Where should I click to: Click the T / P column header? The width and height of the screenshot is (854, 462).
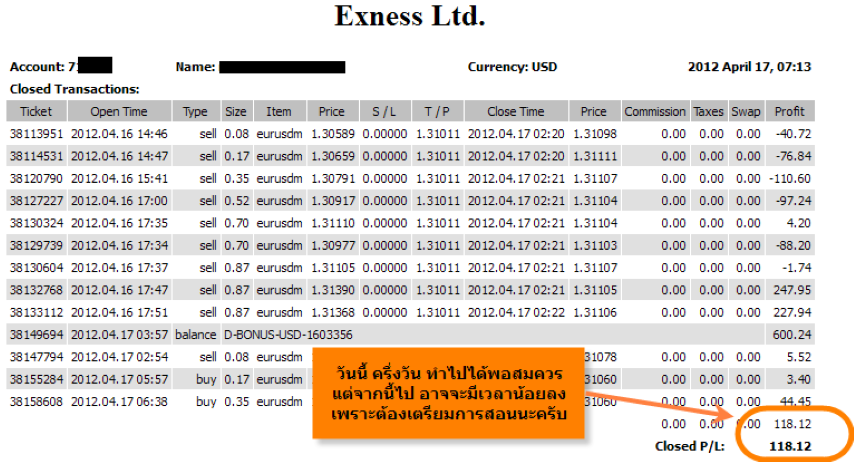[x=437, y=111]
